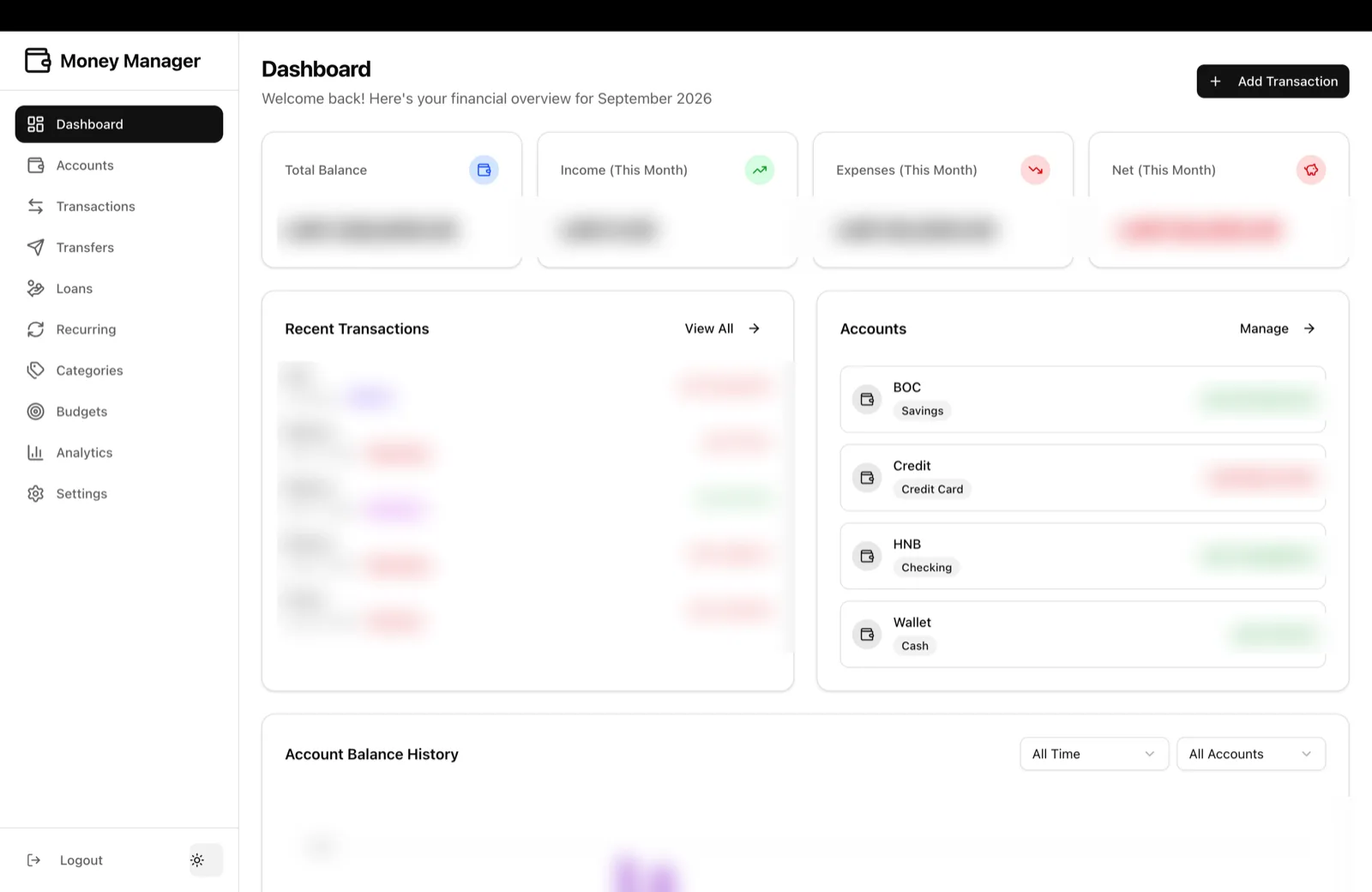Click the green Income trending-up icon
Screen dimensions: 1372x892
pyautogui.click(x=760, y=170)
